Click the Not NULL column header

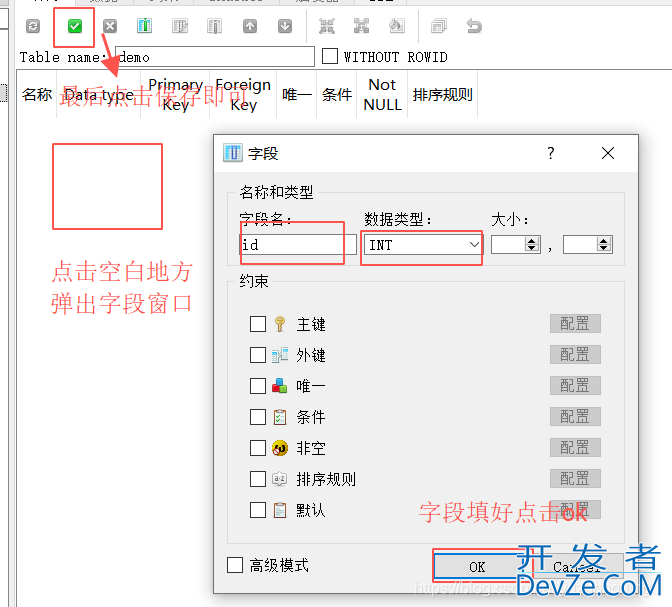[382, 94]
